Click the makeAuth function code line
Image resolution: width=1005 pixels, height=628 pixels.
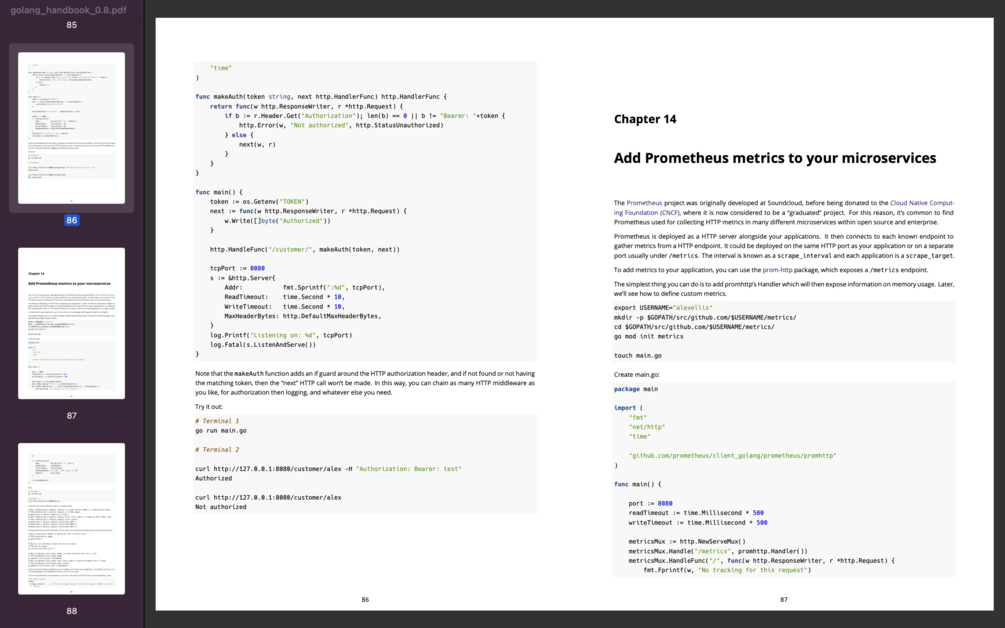pyautogui.click(x=321, y=97)
